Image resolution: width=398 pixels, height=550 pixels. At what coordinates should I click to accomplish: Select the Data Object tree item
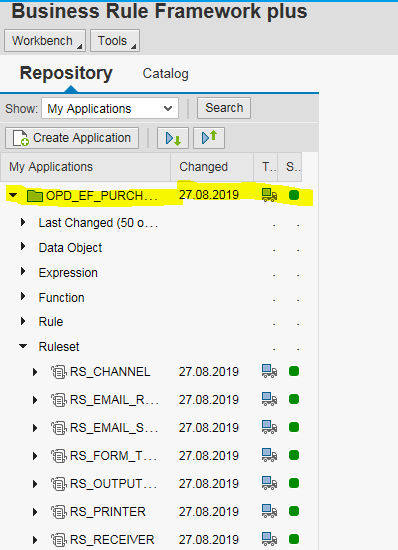(x=70, y=248)
